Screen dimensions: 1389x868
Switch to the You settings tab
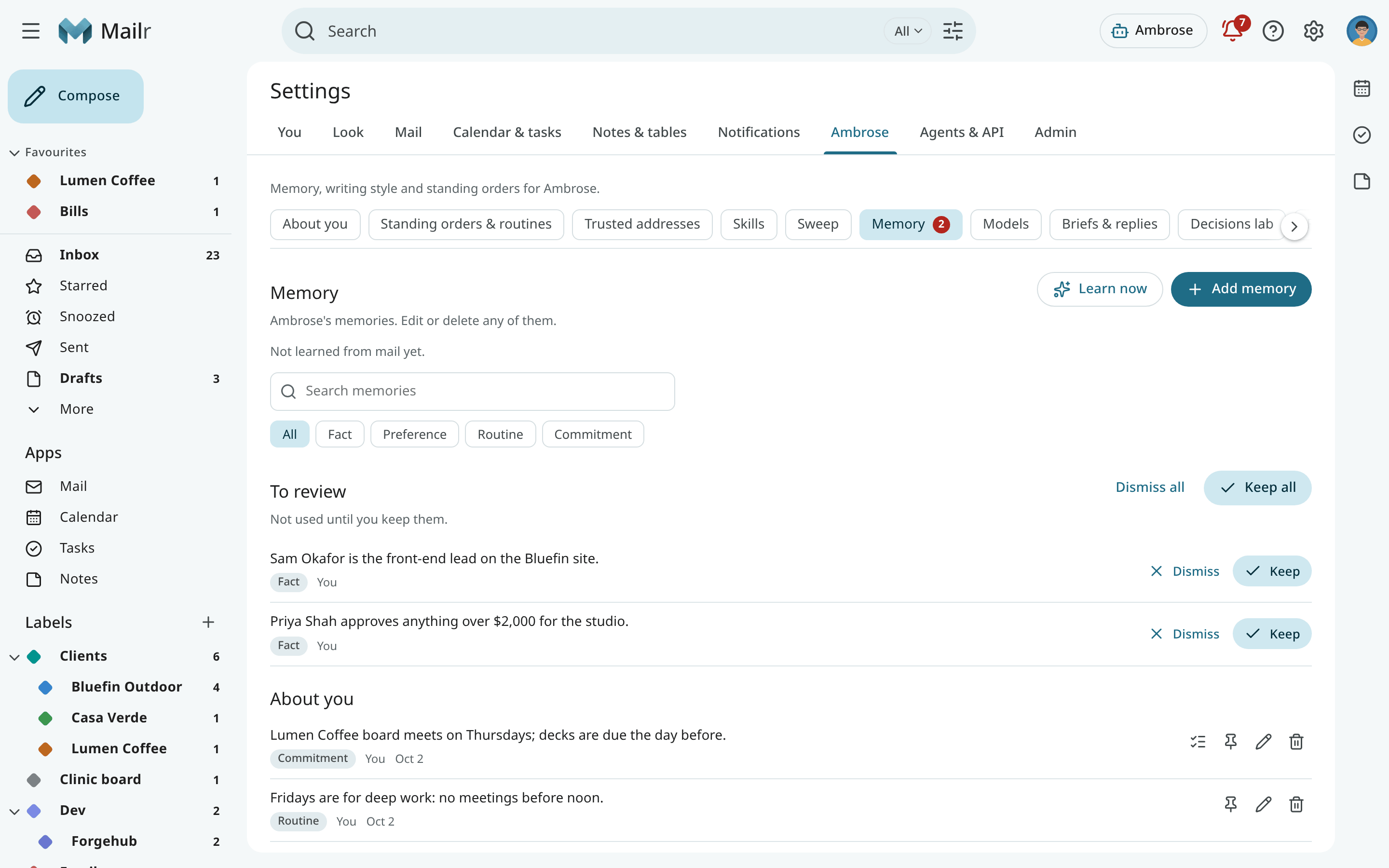point(289,132)
